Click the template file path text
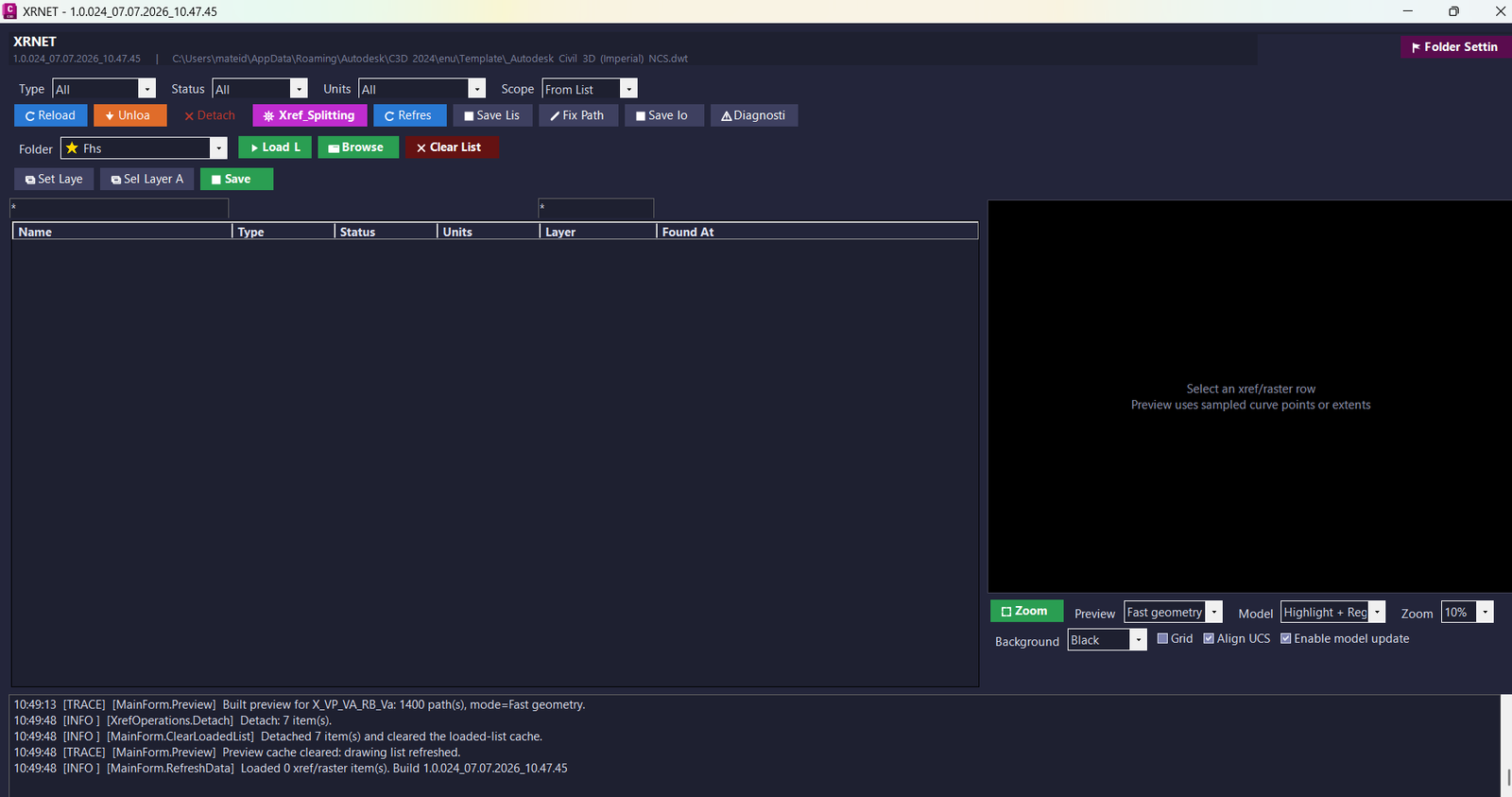Image resolution: width=1512 pixels, height=797 pixels. click(x=430, y=59)
